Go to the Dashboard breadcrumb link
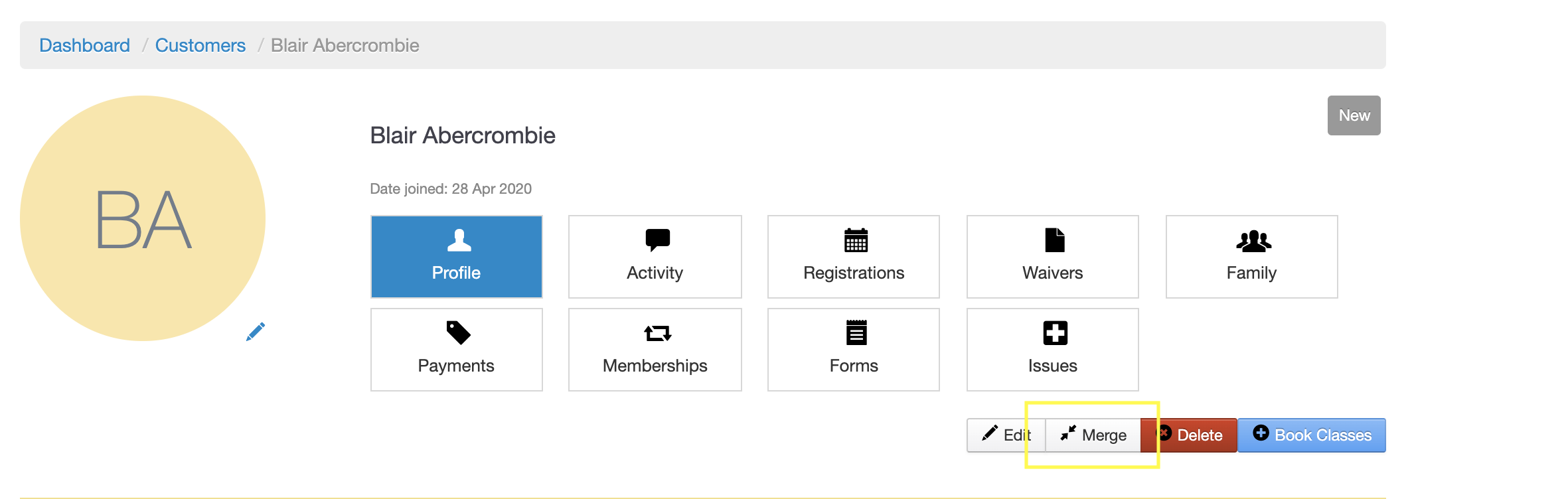The height and width of the screenshot is (499, 1568). click(x=84, y=45)
